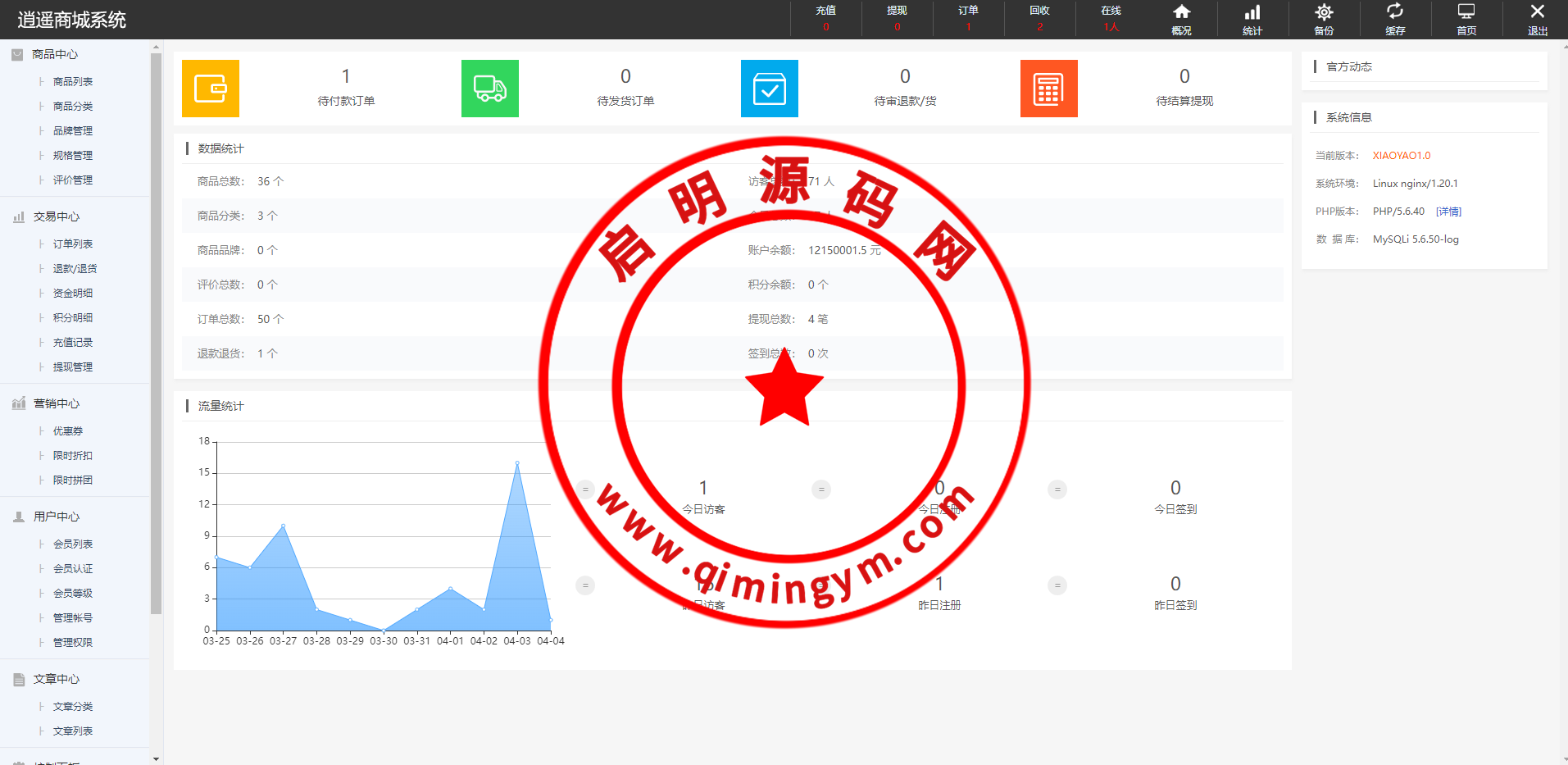Viewport: 1568px width, 765px height.
Task: Open the PHP version [详情] link
Action: tap(1448, 212)
